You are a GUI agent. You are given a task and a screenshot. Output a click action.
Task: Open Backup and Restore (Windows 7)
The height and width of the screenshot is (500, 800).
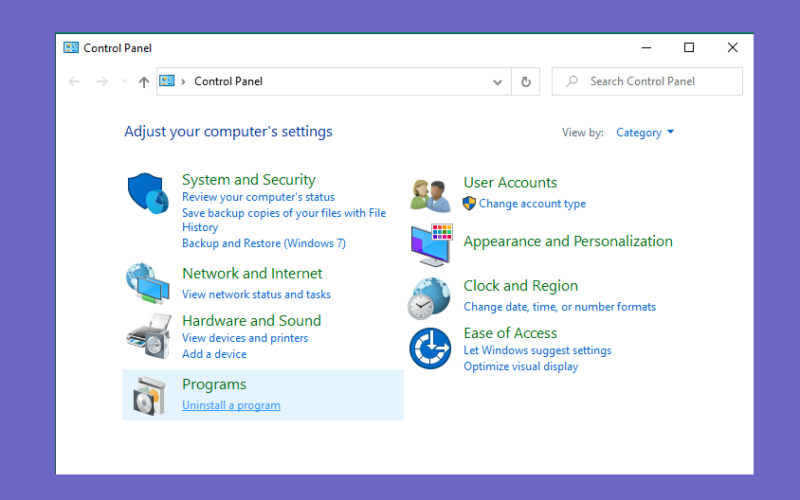(264, 243)
